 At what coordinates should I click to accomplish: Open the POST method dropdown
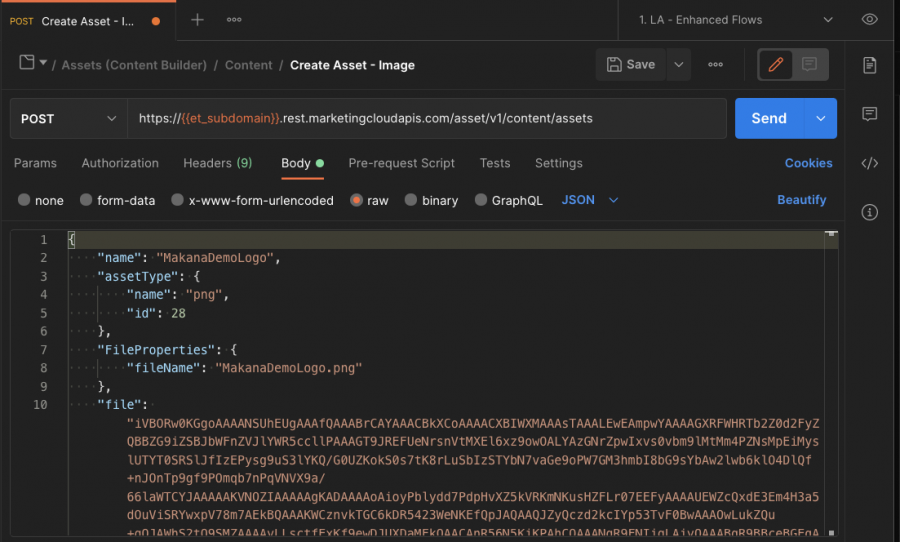(x=68, y=119)
